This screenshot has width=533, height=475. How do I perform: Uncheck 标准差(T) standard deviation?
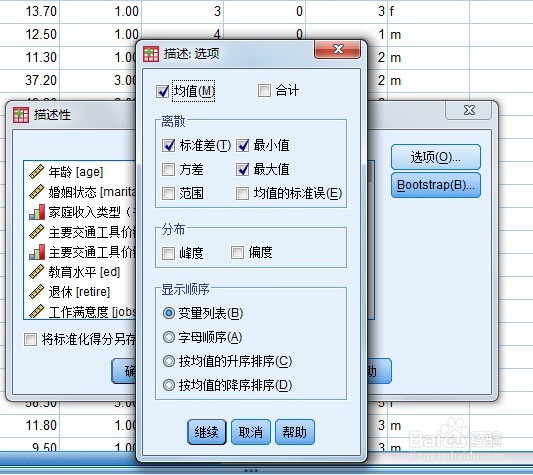169,145
